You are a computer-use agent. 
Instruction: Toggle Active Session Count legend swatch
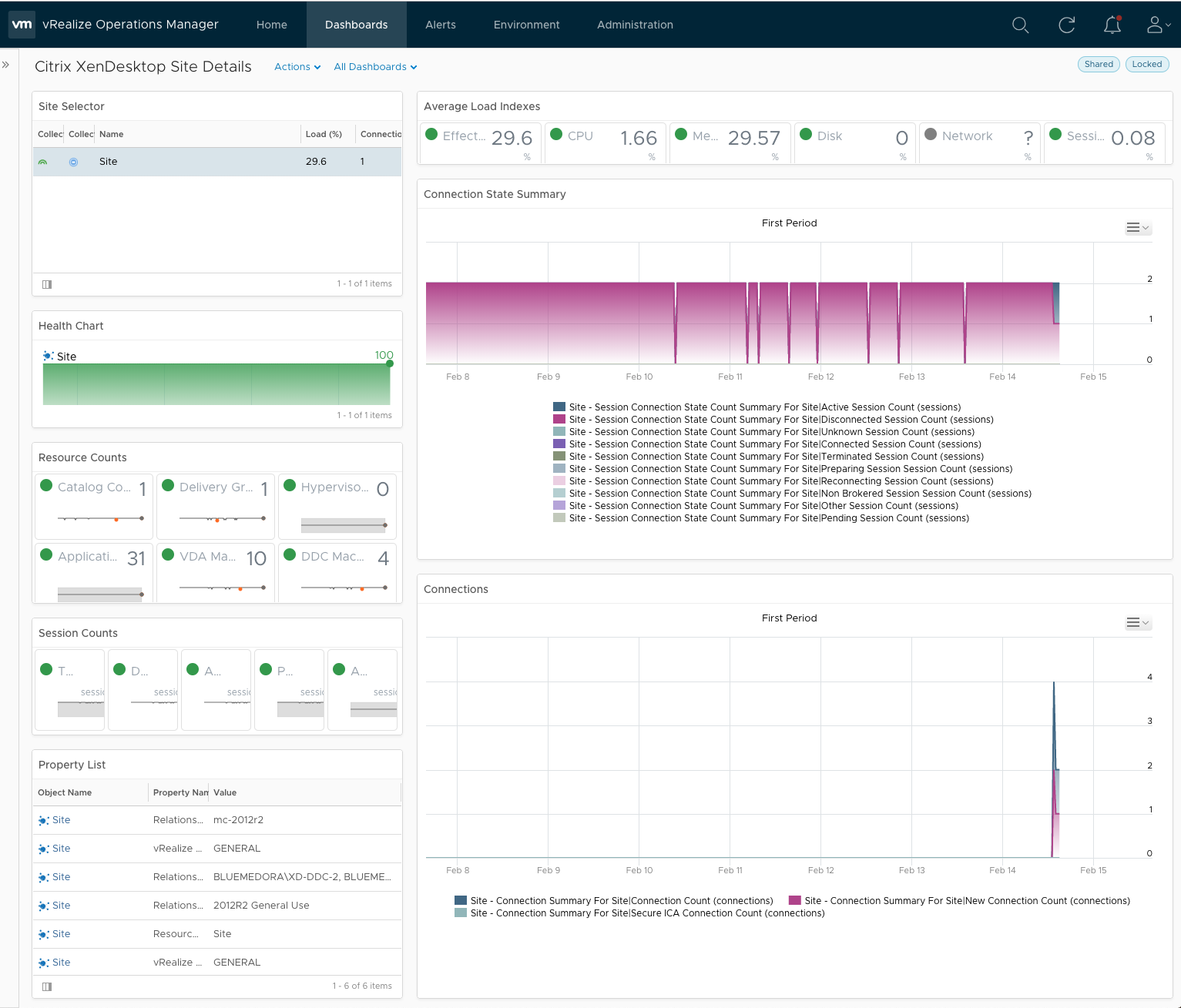point(559,407)
